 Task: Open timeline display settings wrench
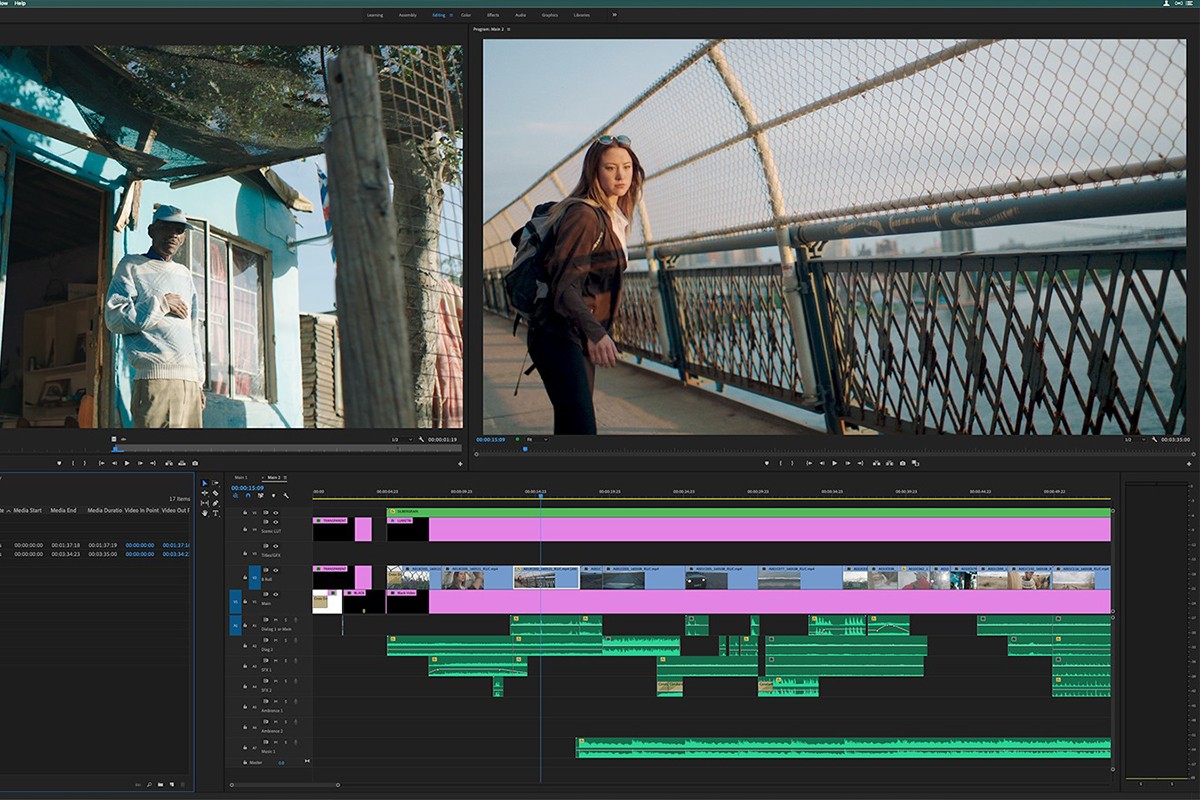[286, 495]
